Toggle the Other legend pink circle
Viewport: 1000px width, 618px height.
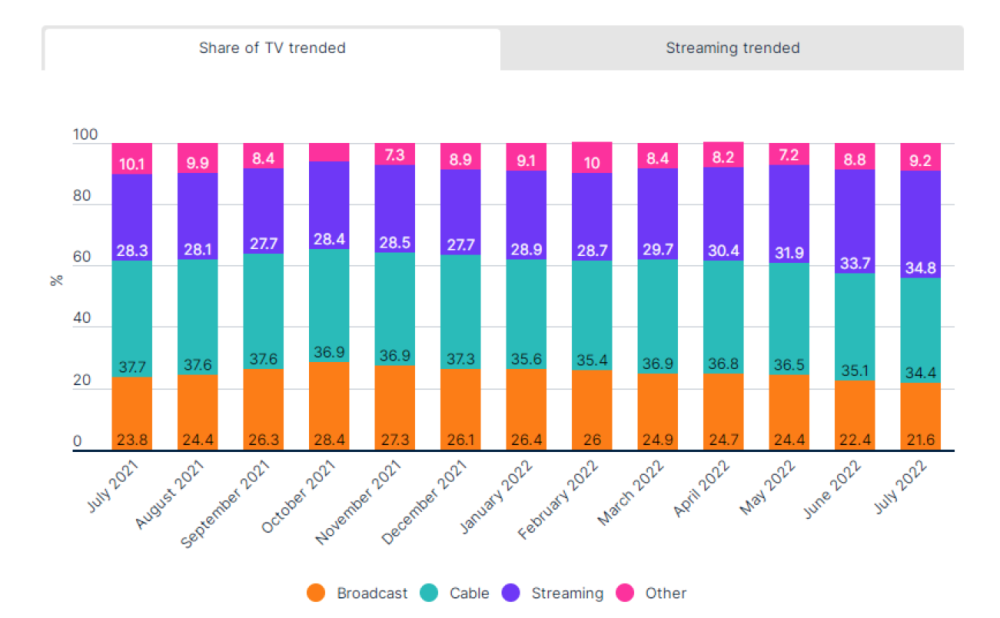625,592
